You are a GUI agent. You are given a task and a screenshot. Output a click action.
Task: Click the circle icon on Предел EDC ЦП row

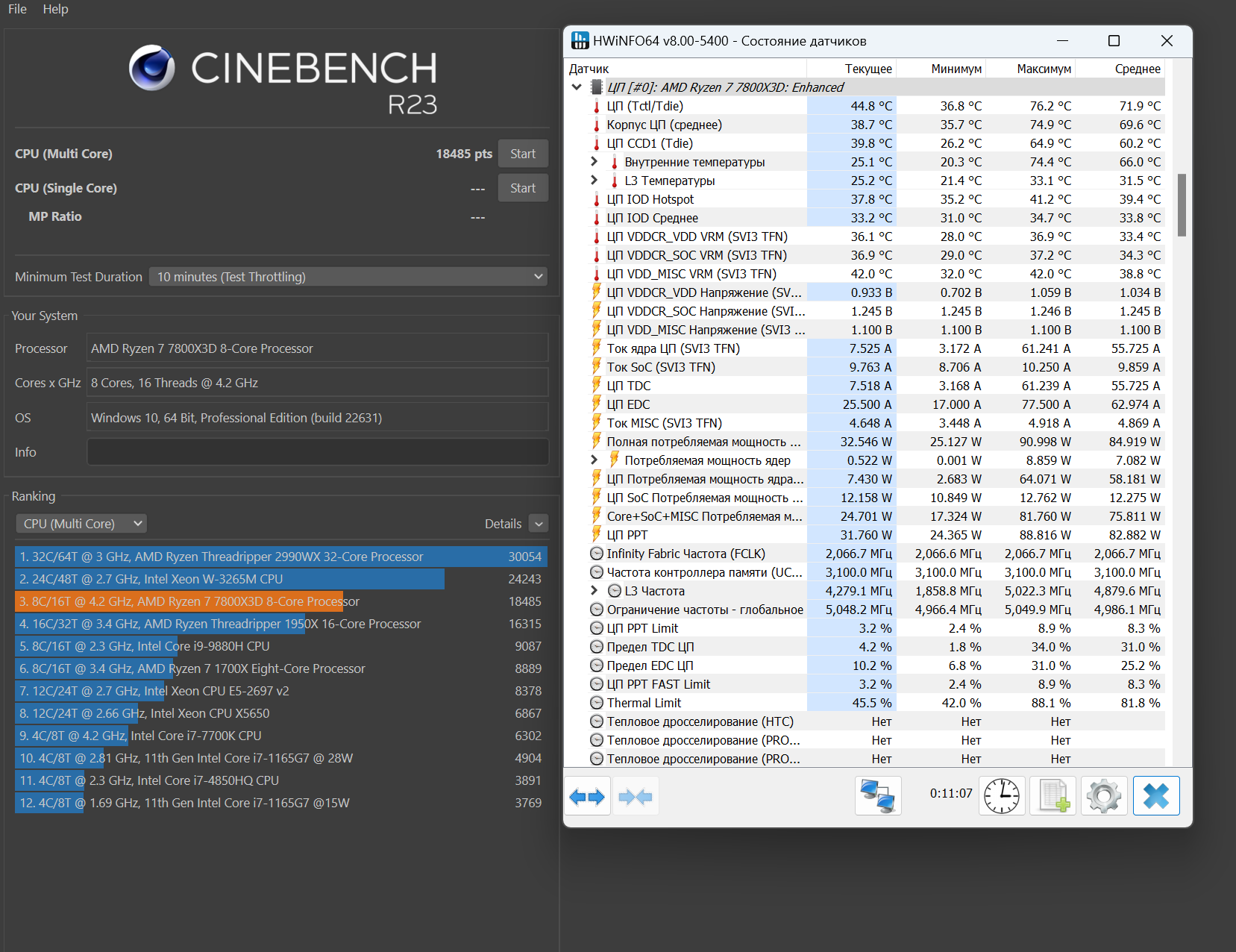(x=597, y=666)
